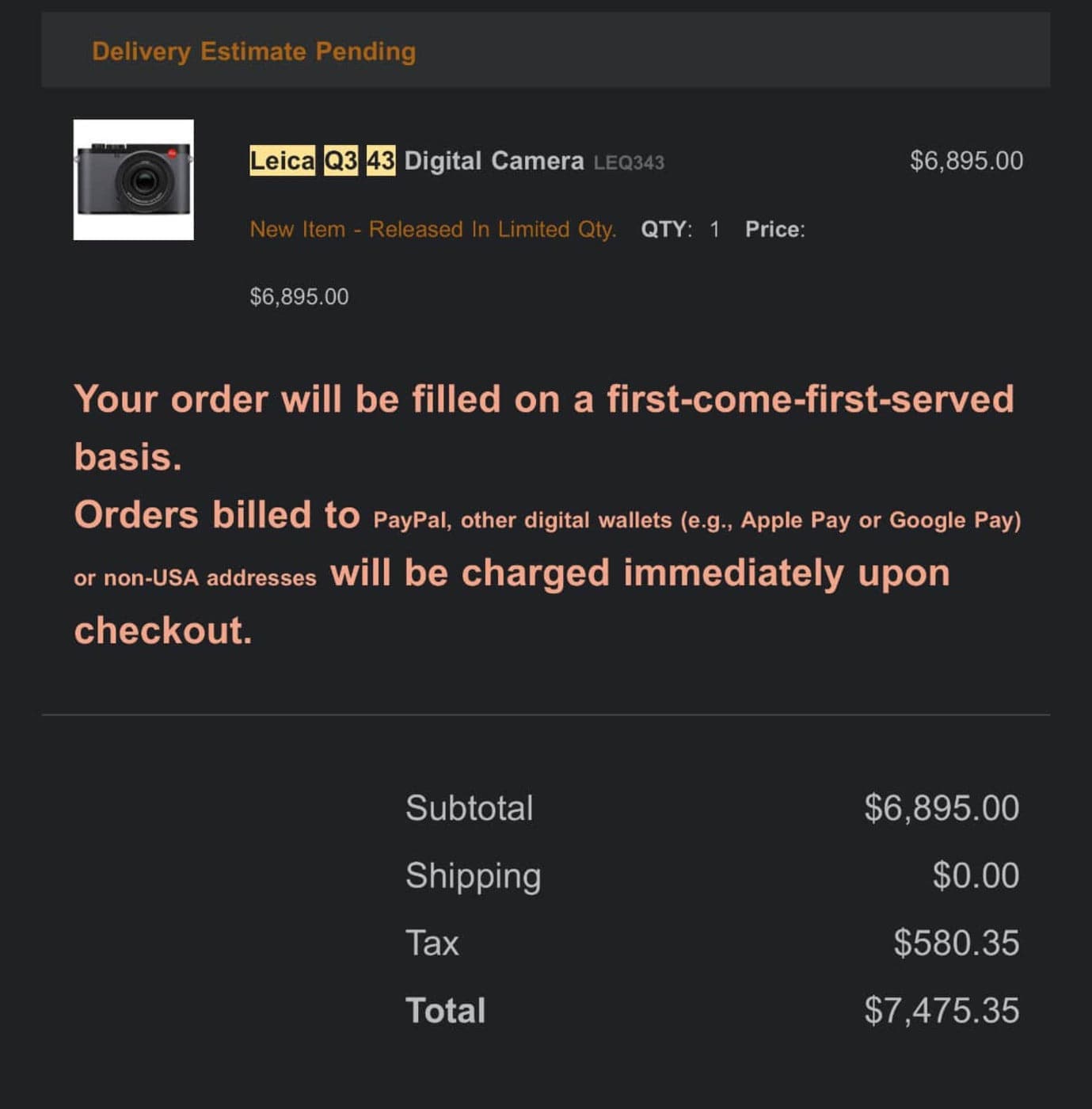Click the "charged immediately upon checkout" text

(639, 574)
